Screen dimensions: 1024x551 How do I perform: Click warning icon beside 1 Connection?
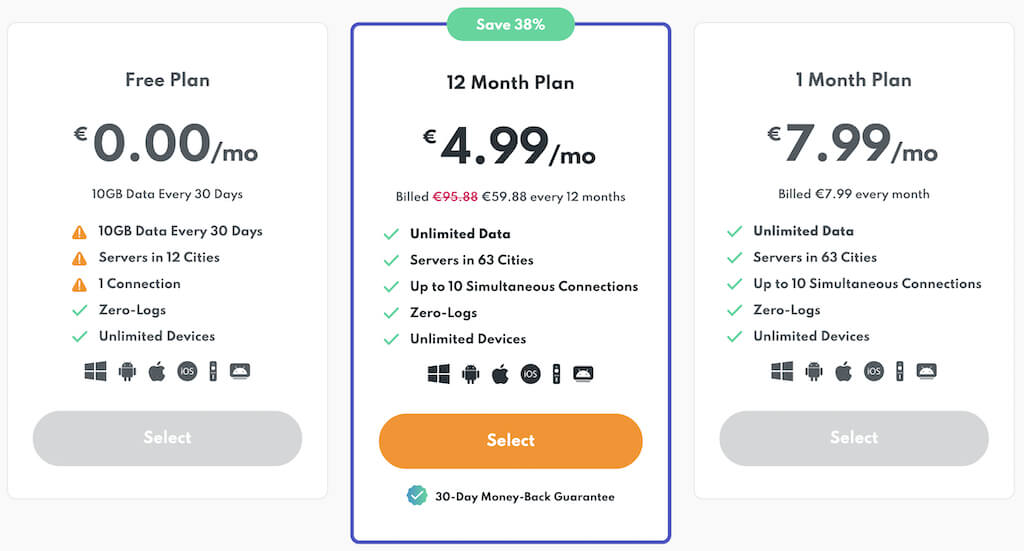pyautogui.click(x=79, y=284)
